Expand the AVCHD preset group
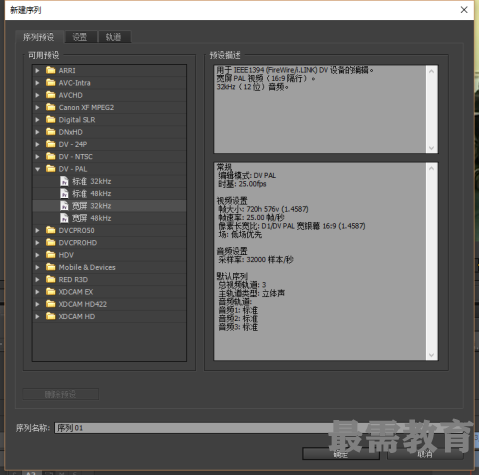Image resolution: width=480 pixels, height=476 pixels. tap(37, 95)
